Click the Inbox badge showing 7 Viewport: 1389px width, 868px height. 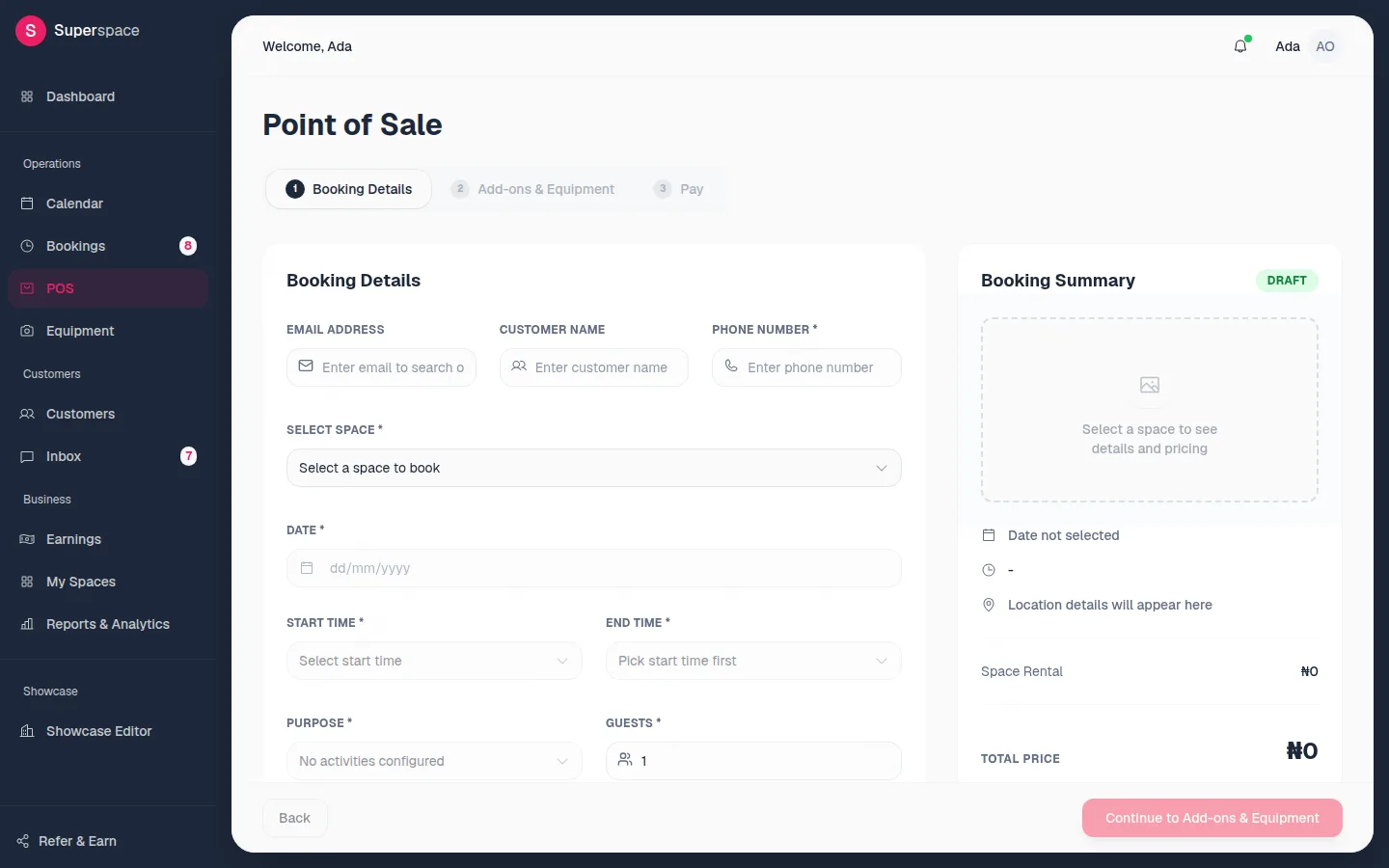pyautogui.click(x=189, y=456)
